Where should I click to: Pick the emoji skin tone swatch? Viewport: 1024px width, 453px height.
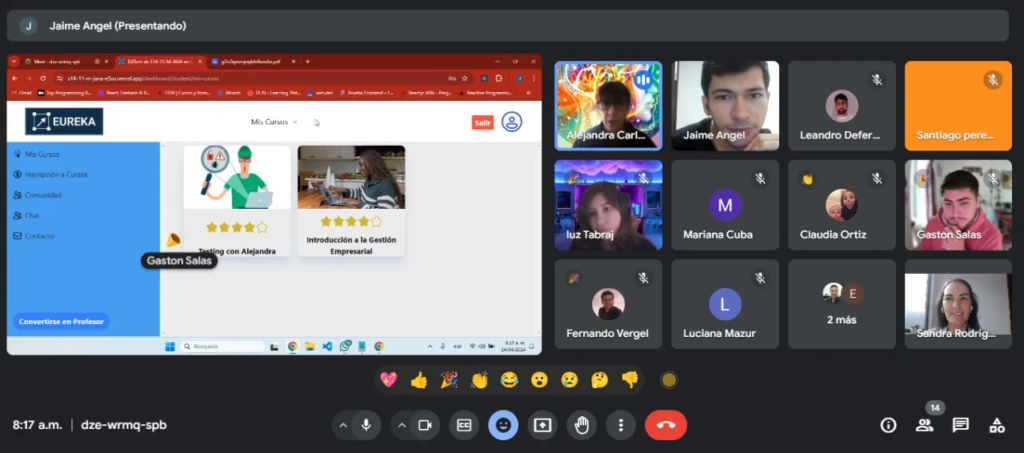(669, 380)
